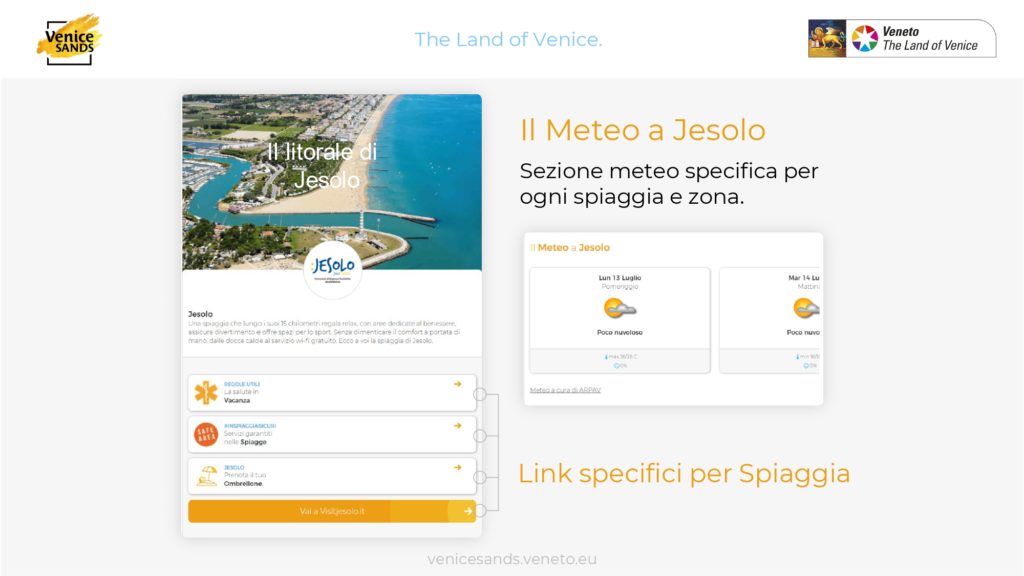Click 'Il Meteo a Jesolo' title inside weather panel
The height and width of the screenshot is (576, 1024).
click(x=570, y=248)
